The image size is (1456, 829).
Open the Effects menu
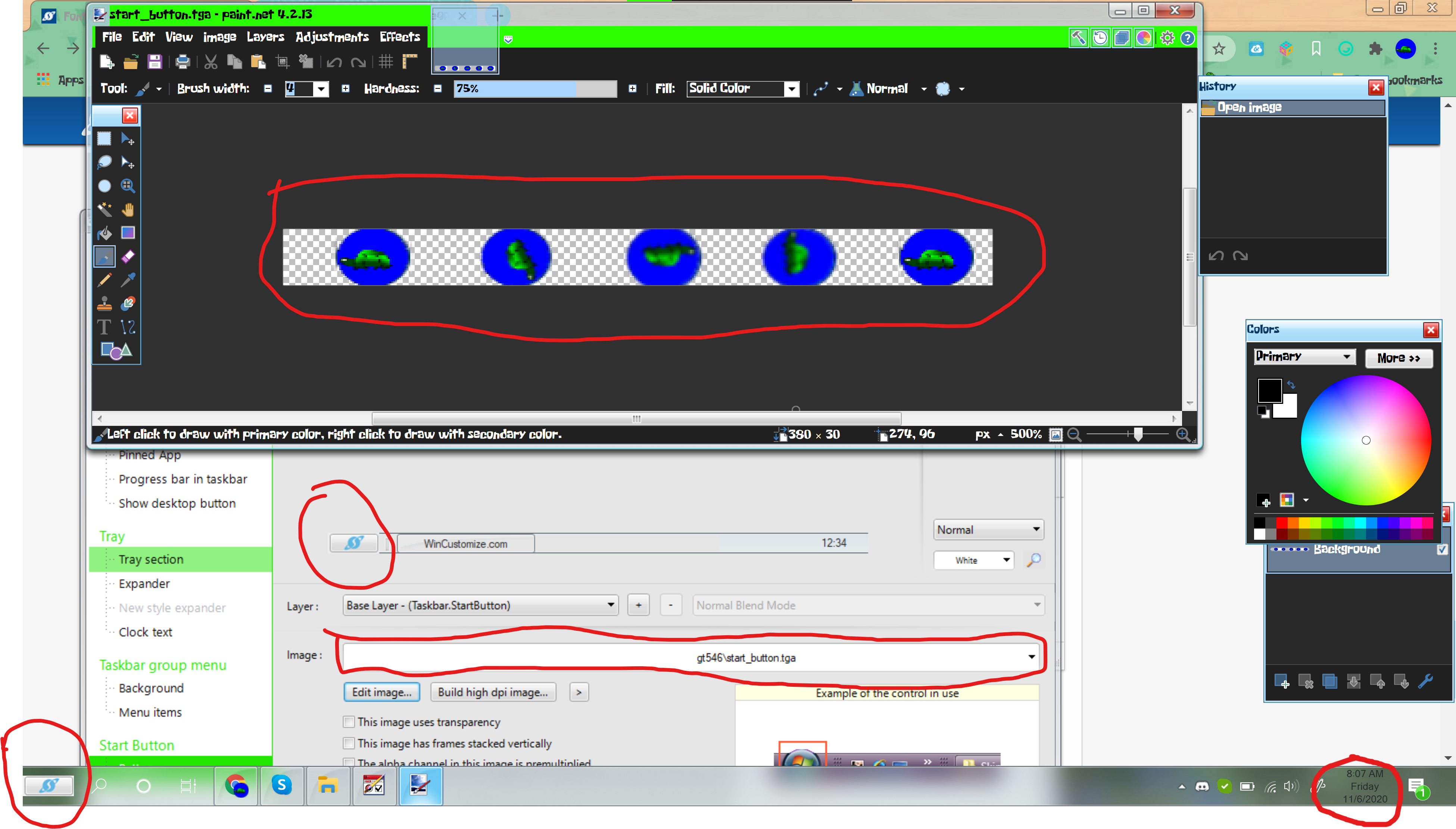(400, 37)
